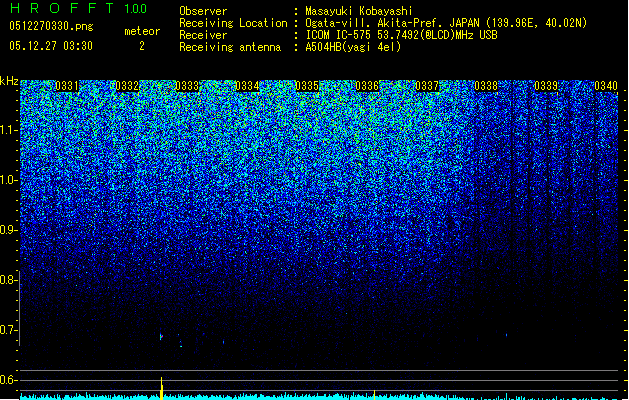629x400 pixels.
Task: Click the 1.1 kHz axis label
Action: coord(8,130)
